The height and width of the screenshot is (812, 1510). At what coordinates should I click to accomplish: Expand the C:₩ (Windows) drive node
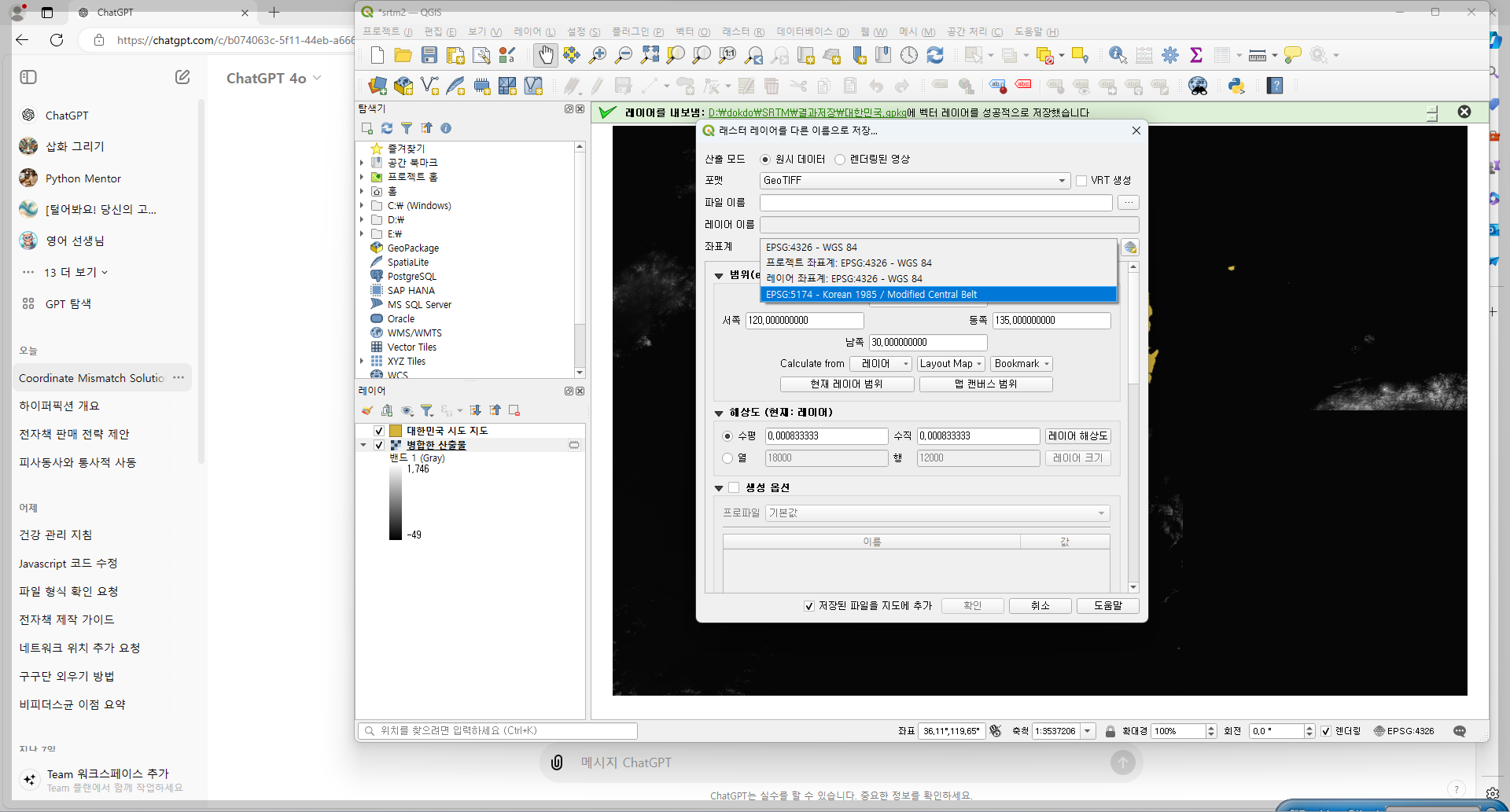362,206
